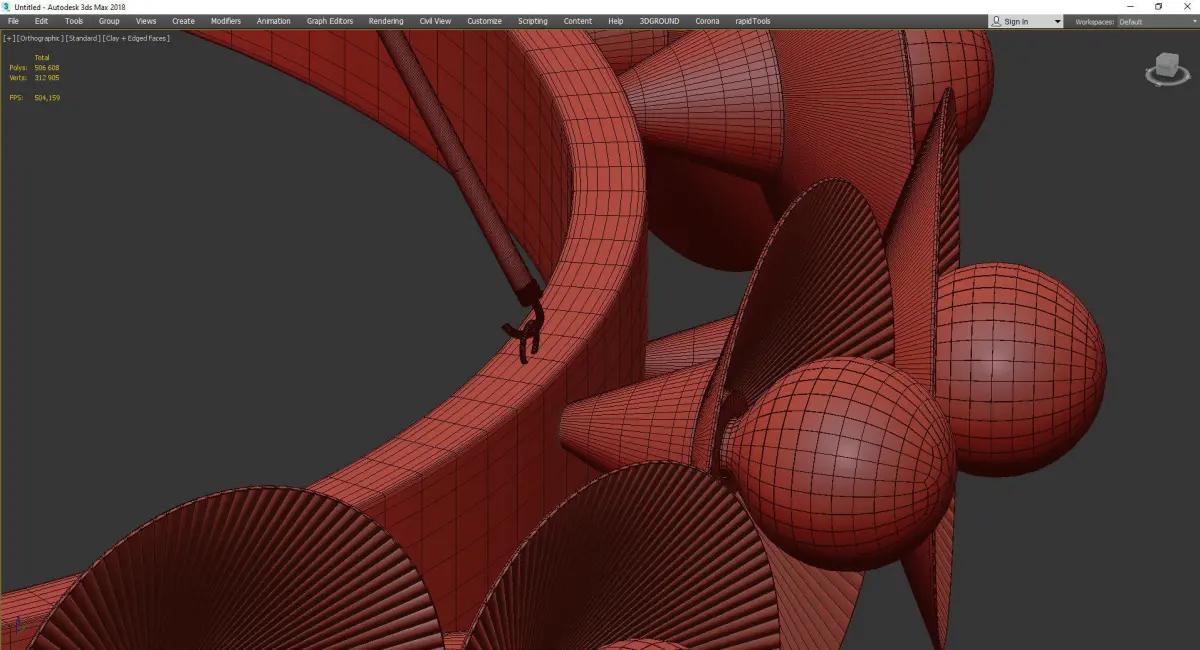Open the 3DGROUND menu

[x=661, y=21]
